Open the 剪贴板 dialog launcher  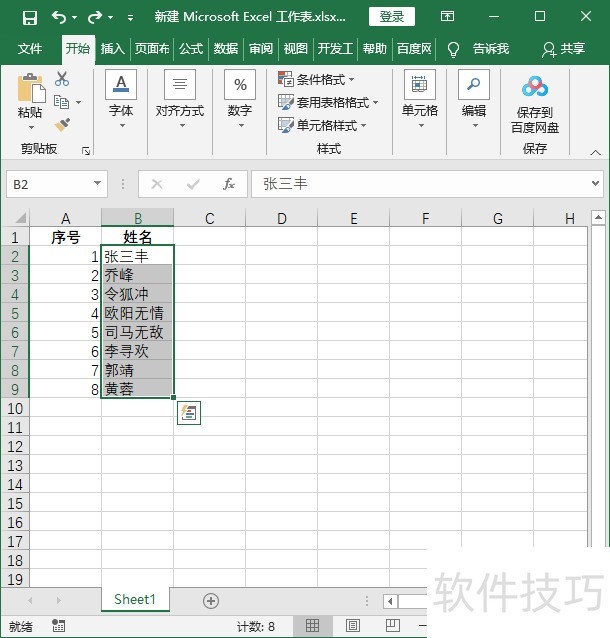coord(86,151)
